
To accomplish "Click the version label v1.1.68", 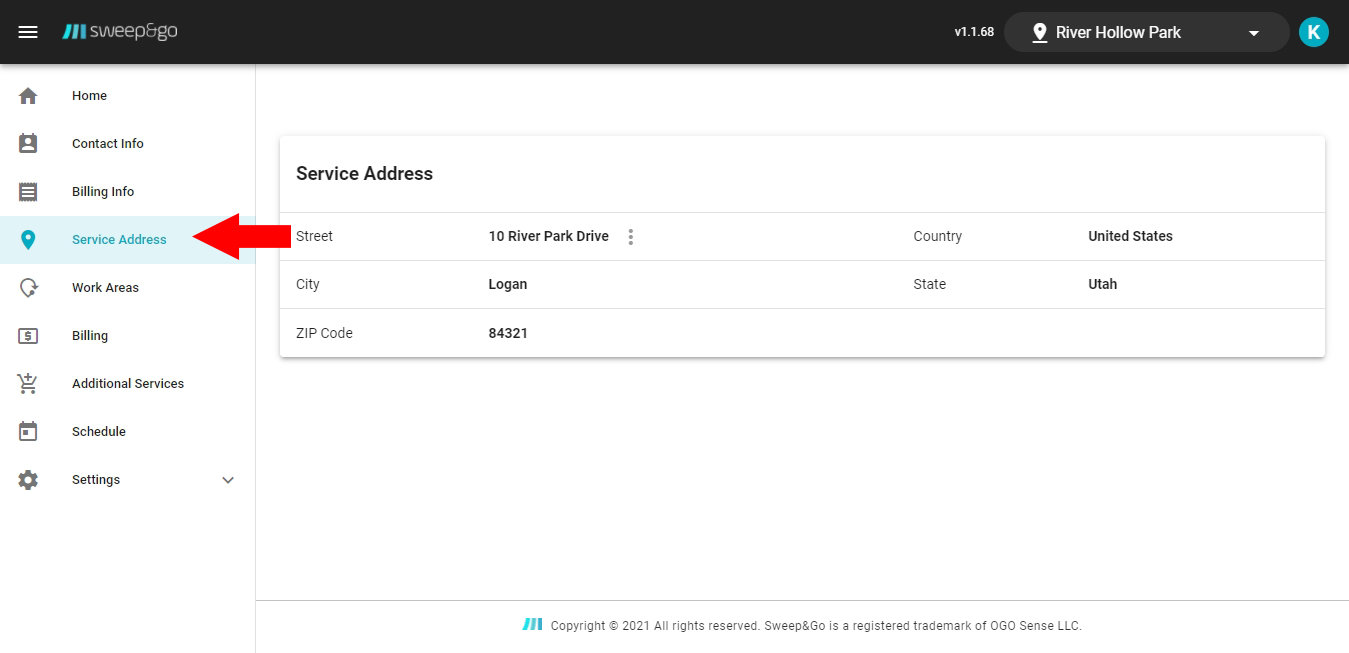I will pyautogui.click(x=975, y=31).
